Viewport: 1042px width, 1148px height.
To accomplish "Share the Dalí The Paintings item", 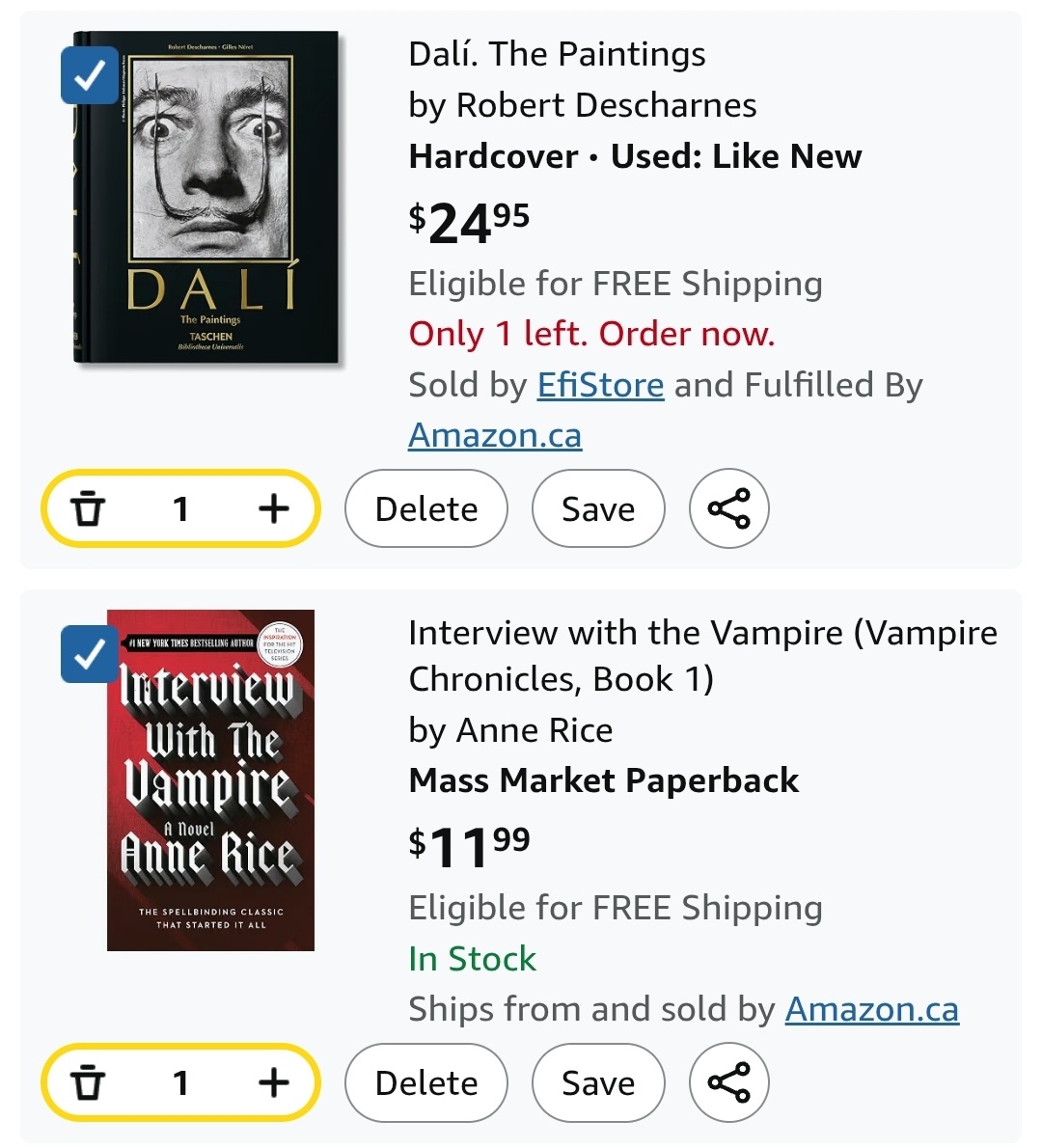I will pos(728,508).
